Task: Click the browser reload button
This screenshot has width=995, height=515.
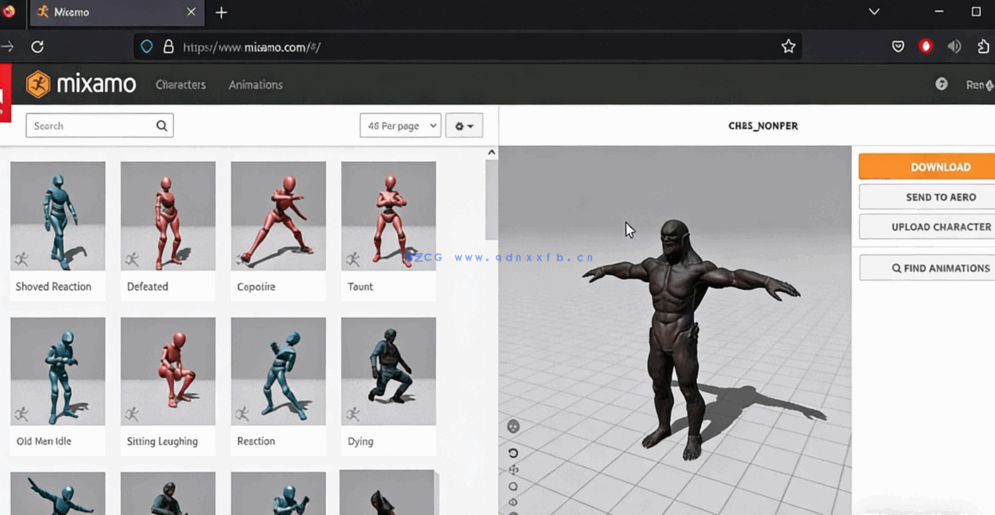Action: (x=37, y=47)
